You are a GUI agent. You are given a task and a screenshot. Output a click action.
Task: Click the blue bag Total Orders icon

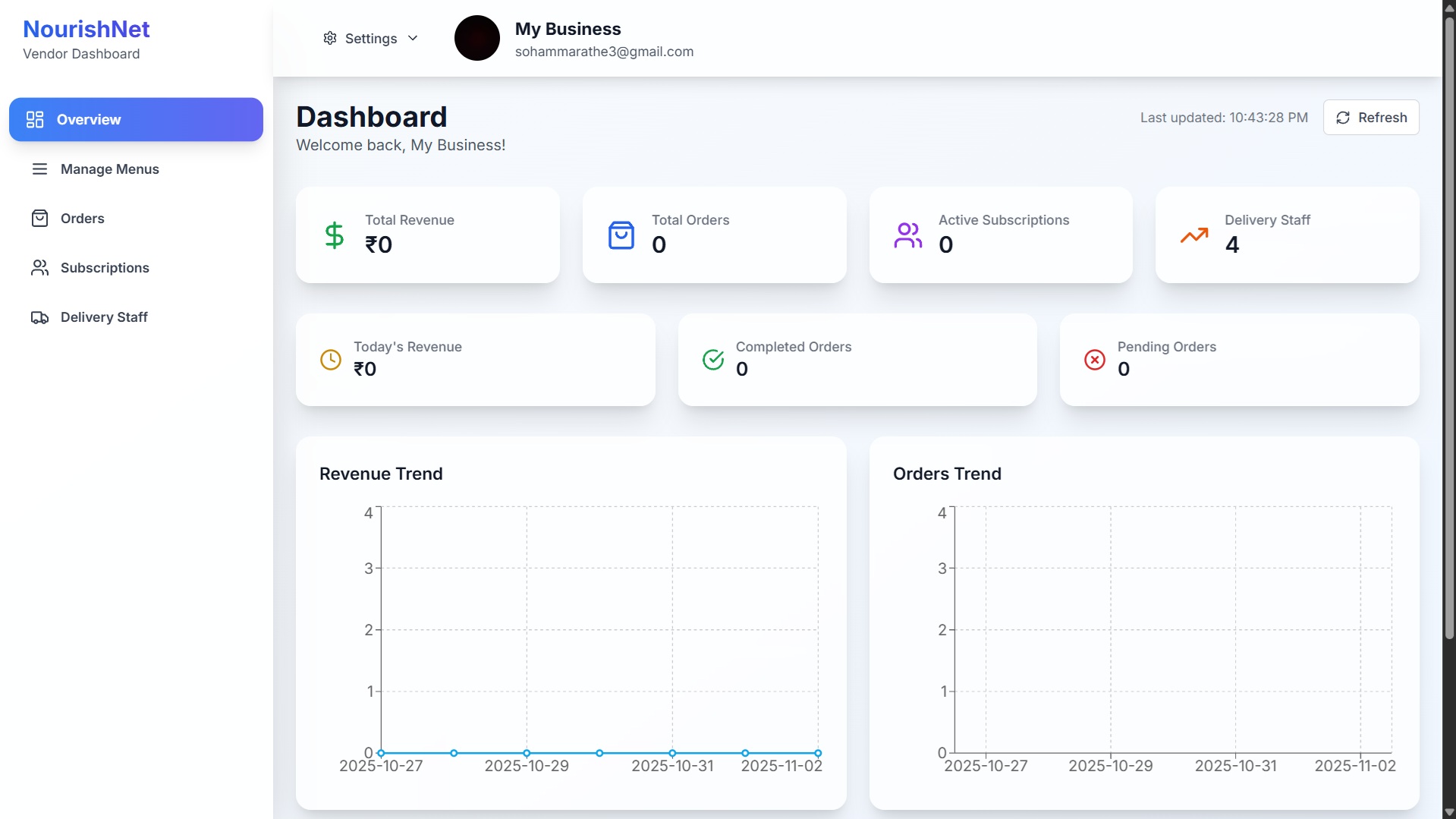click(x=621, y=235)
